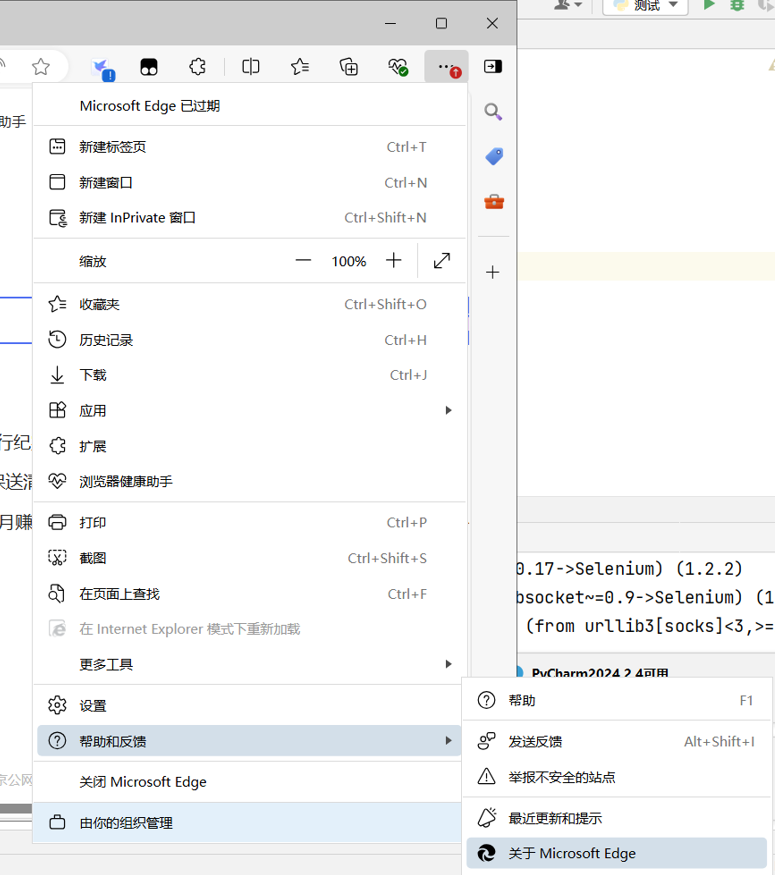Expand the 应用 submenu
Screen dimensions: 775x875
click(x=249, y=411)
